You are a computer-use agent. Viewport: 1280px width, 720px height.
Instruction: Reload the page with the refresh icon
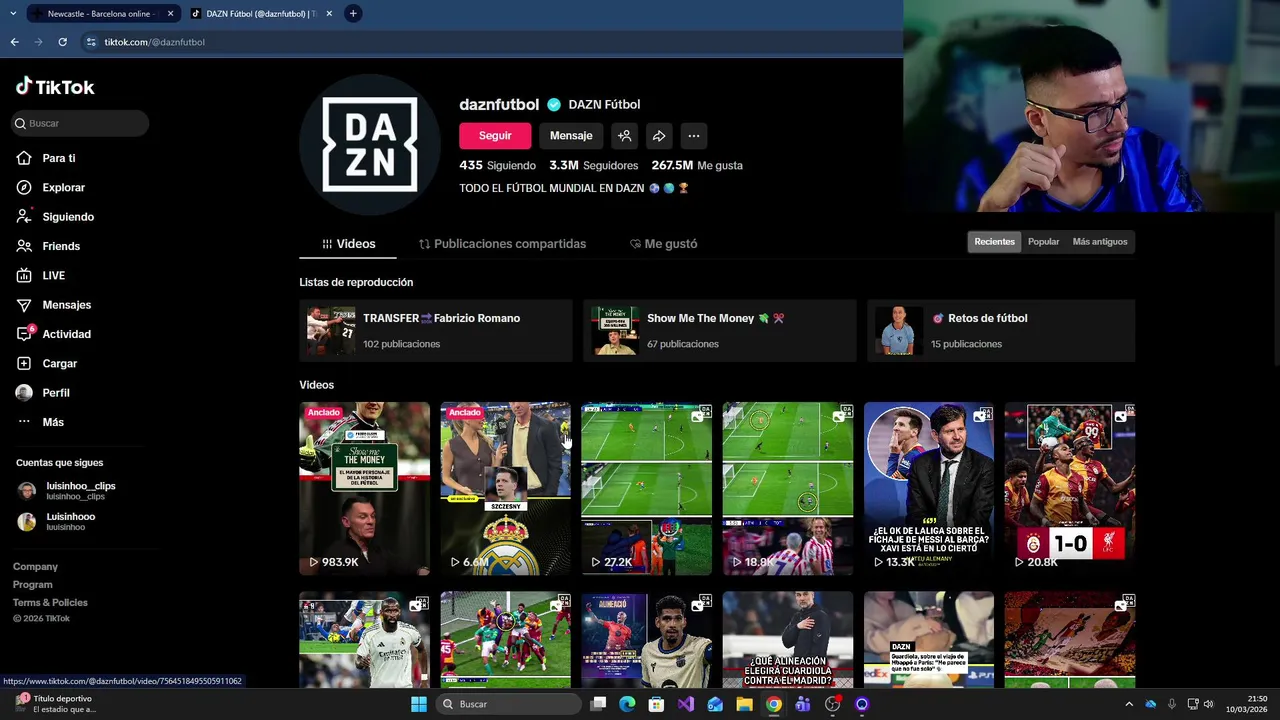(x=62, y=42)
